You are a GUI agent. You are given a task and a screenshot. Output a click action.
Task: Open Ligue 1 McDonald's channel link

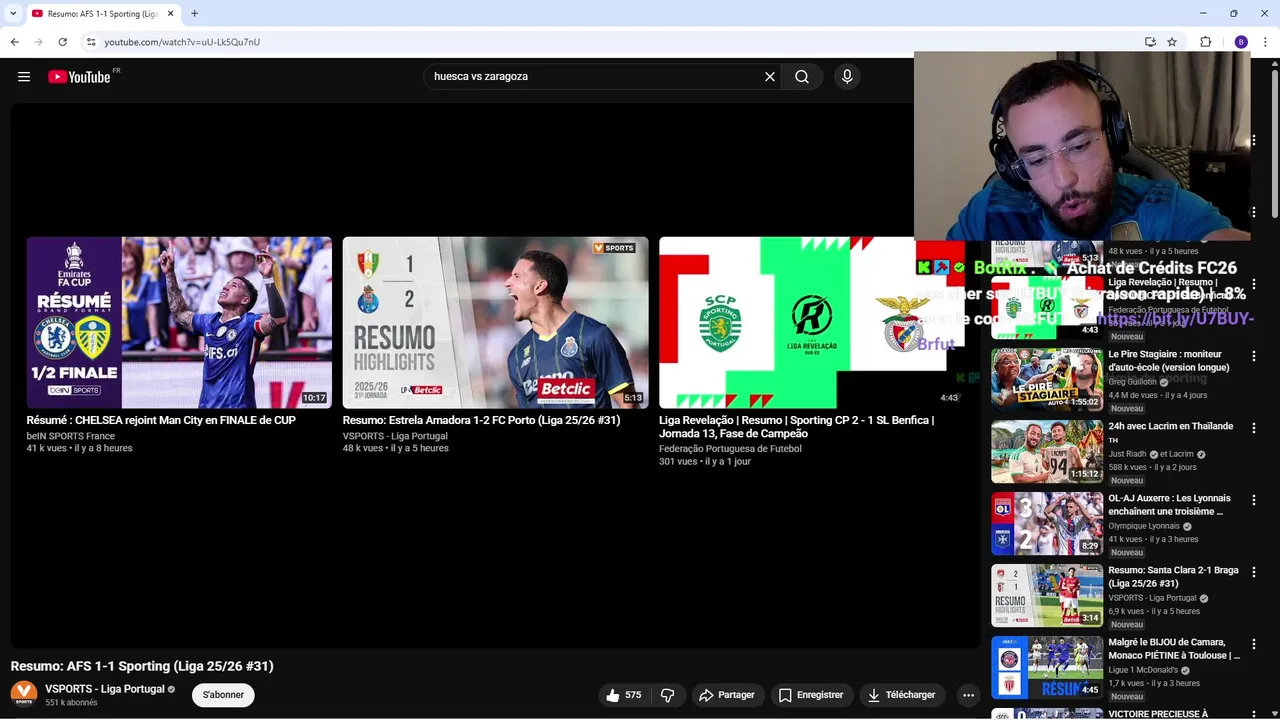[x=1143, y=670]
